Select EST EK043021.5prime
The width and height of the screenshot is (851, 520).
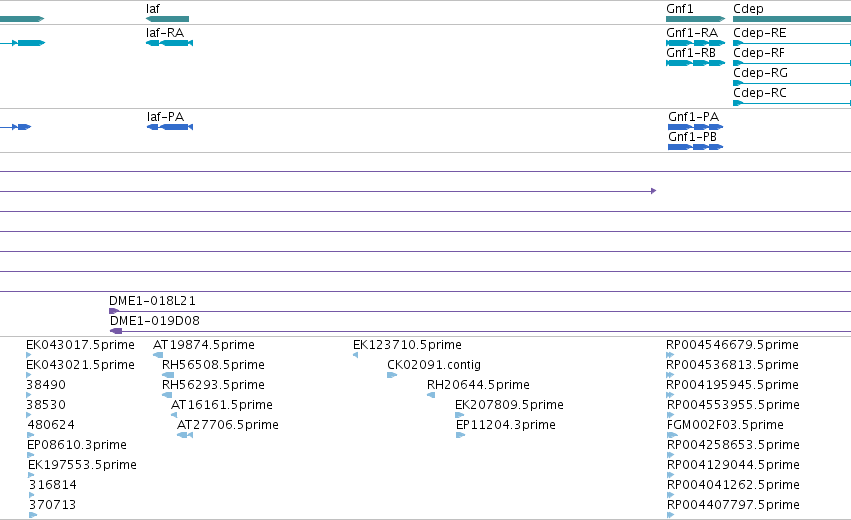coord(80,365)
